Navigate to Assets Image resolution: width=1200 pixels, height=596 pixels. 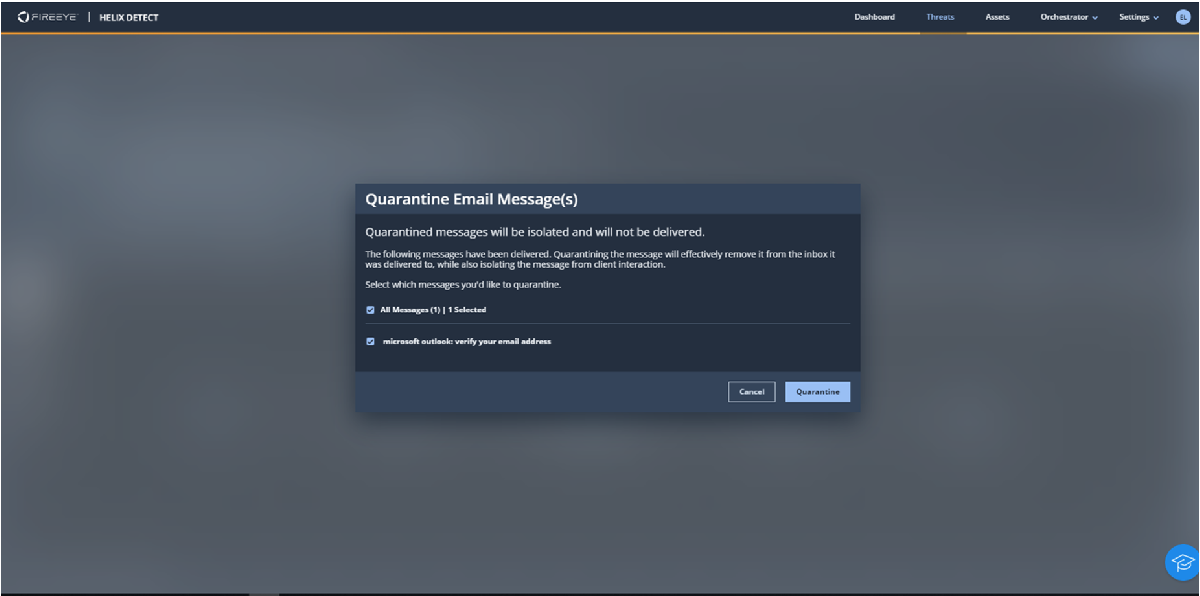point(997,17)
